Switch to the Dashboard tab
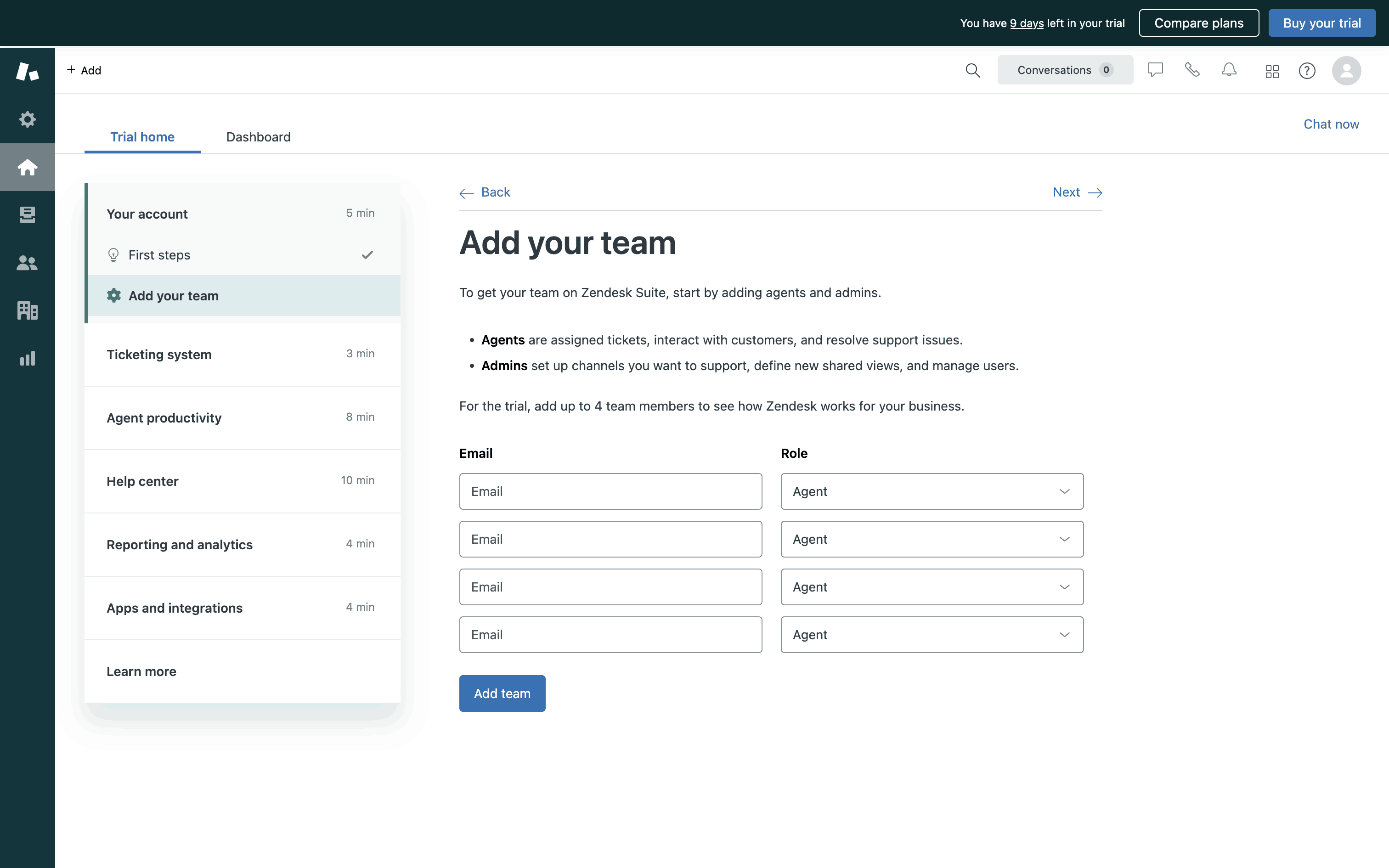Viewport: 1389px width, 868px height. pos(258,137)
